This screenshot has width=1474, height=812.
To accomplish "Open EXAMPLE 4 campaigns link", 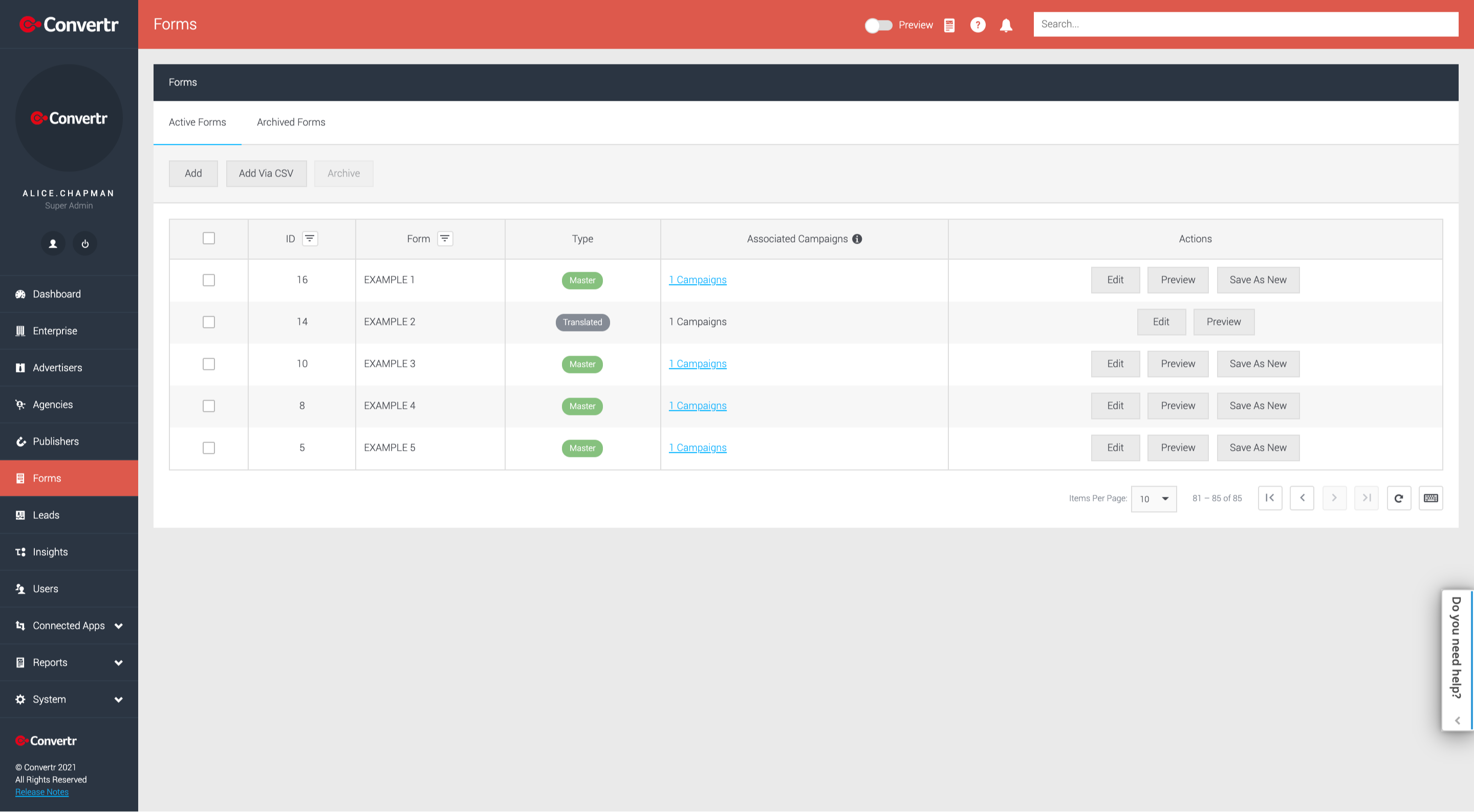I will [698, 406].
